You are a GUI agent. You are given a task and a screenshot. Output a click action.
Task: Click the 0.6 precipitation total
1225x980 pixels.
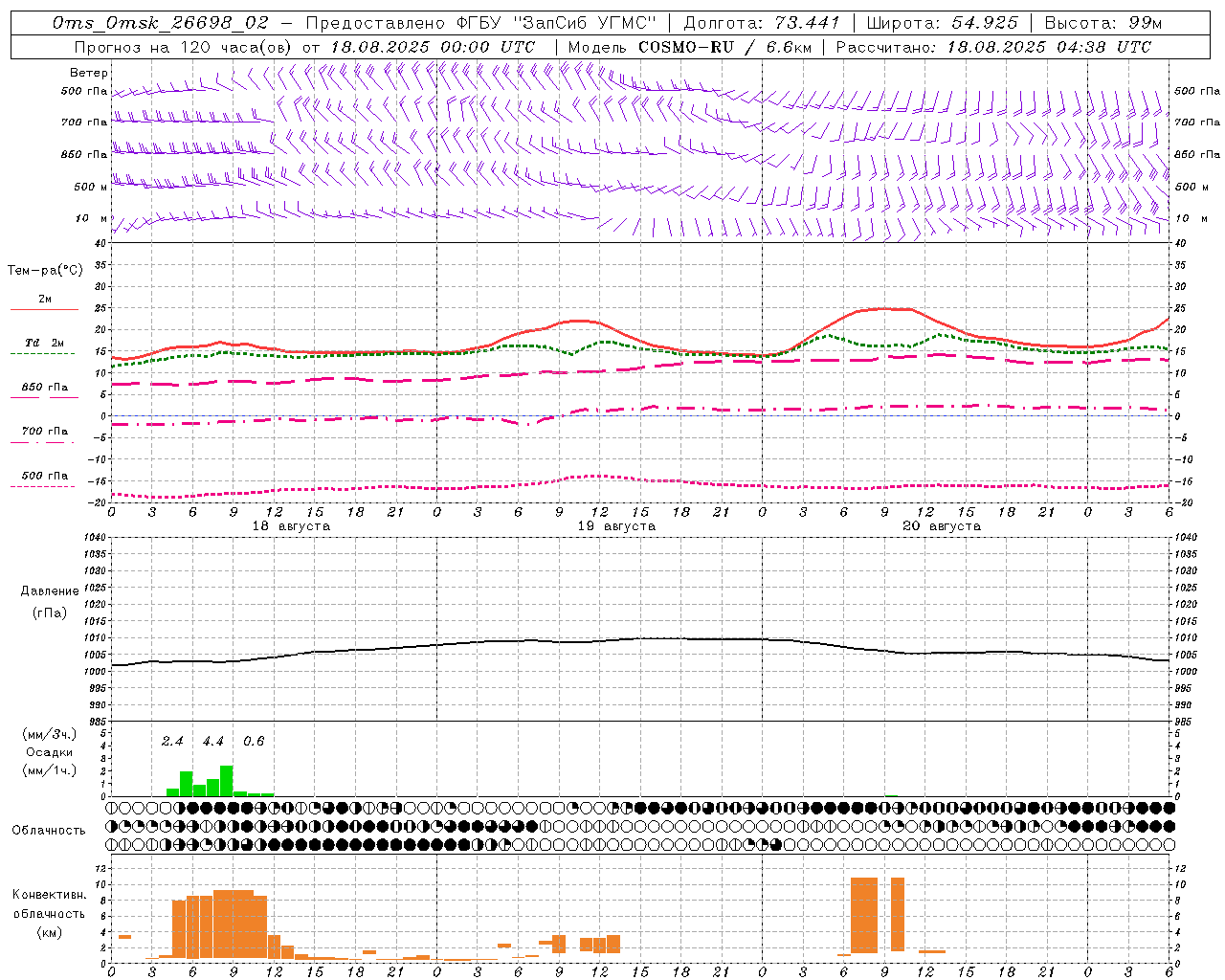click(x=254, y=741)
